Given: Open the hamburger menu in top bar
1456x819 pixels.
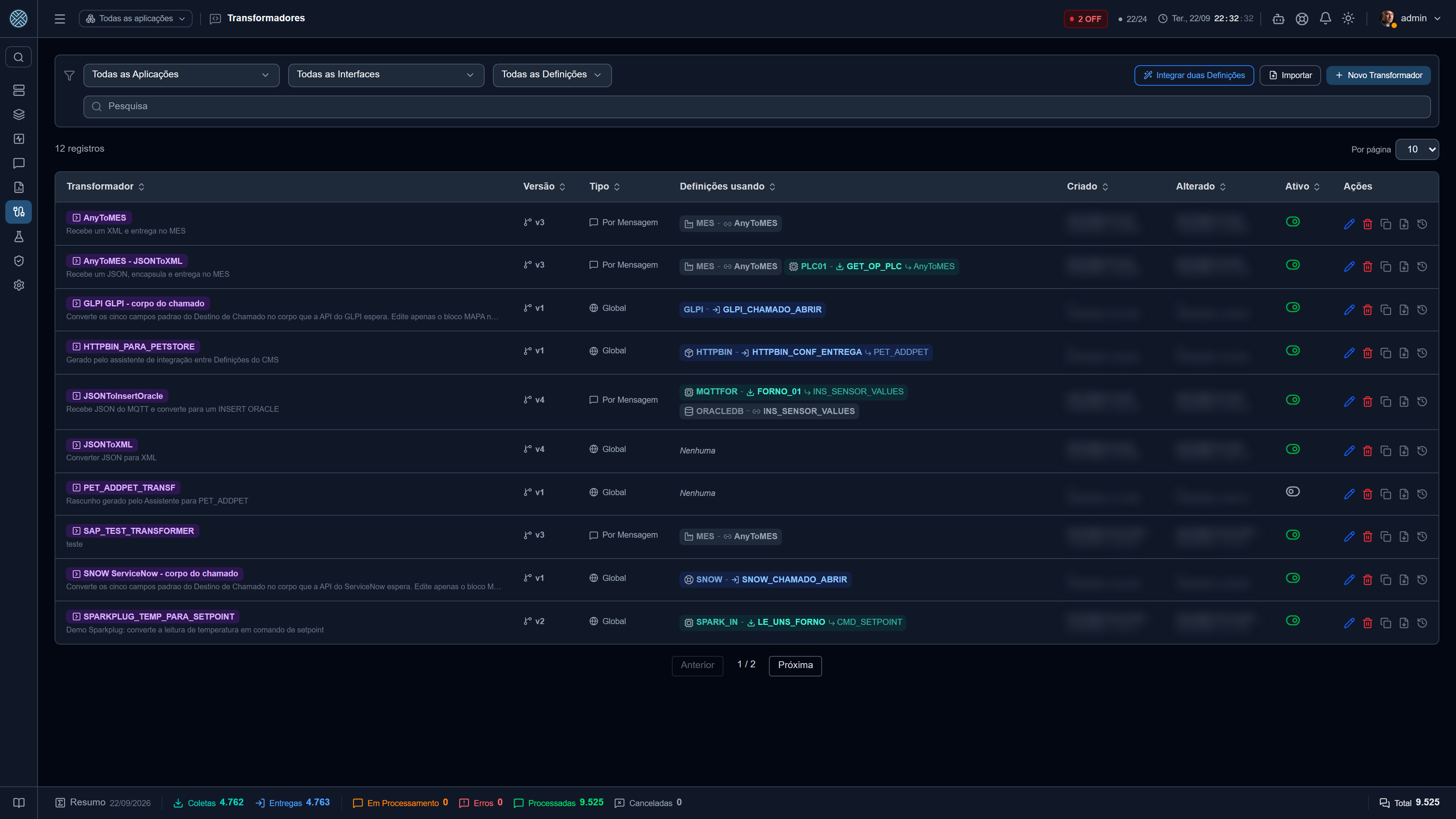Looking at the screenshot, I should pos(60,19).
